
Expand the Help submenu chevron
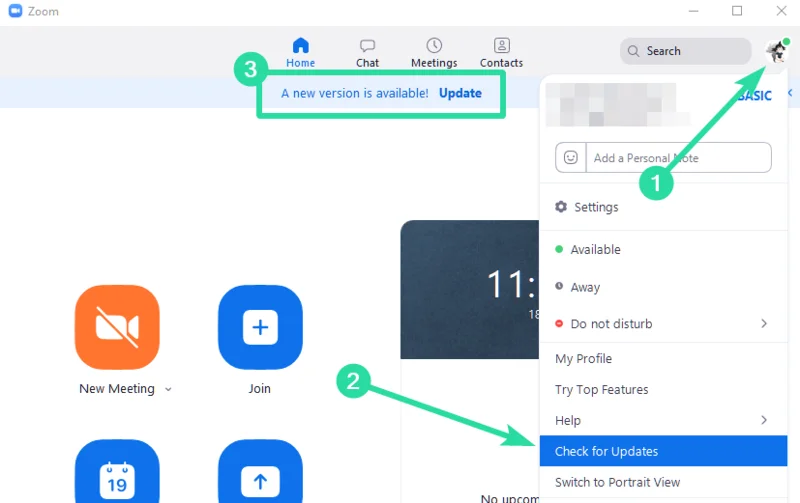[x=764, y=420]
